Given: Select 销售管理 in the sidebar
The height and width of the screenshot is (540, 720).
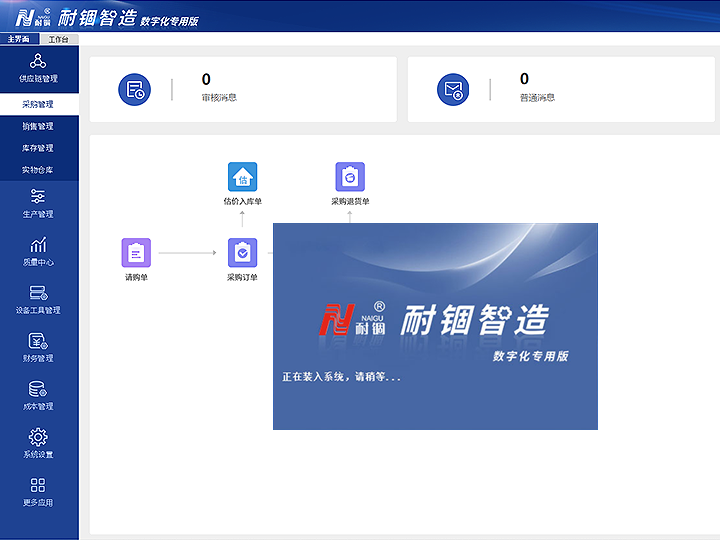Looking at the screenshot, I should tap(39, 126).
